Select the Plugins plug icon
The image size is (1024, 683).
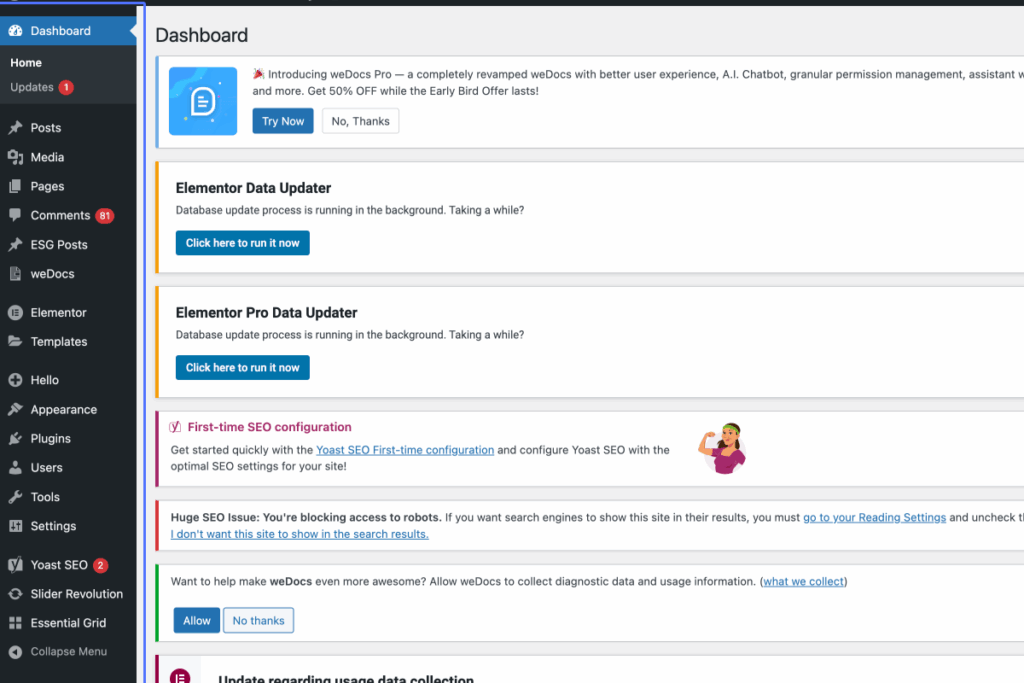click(x=16, y=438)
